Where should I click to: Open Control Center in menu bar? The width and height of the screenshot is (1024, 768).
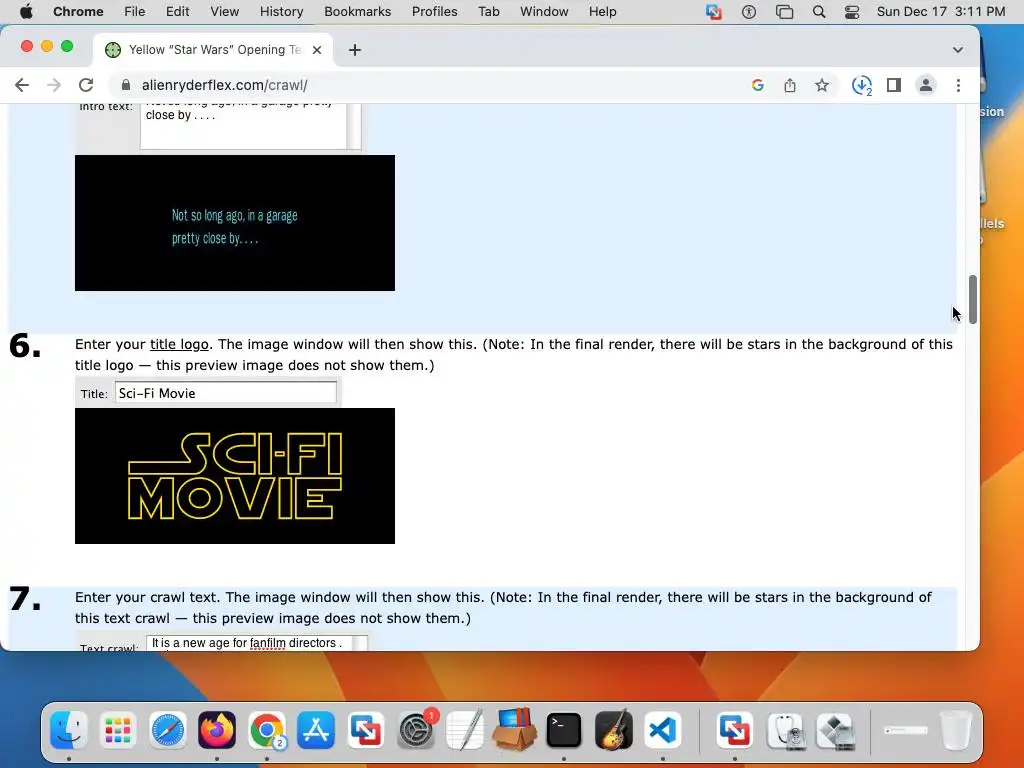852,12
